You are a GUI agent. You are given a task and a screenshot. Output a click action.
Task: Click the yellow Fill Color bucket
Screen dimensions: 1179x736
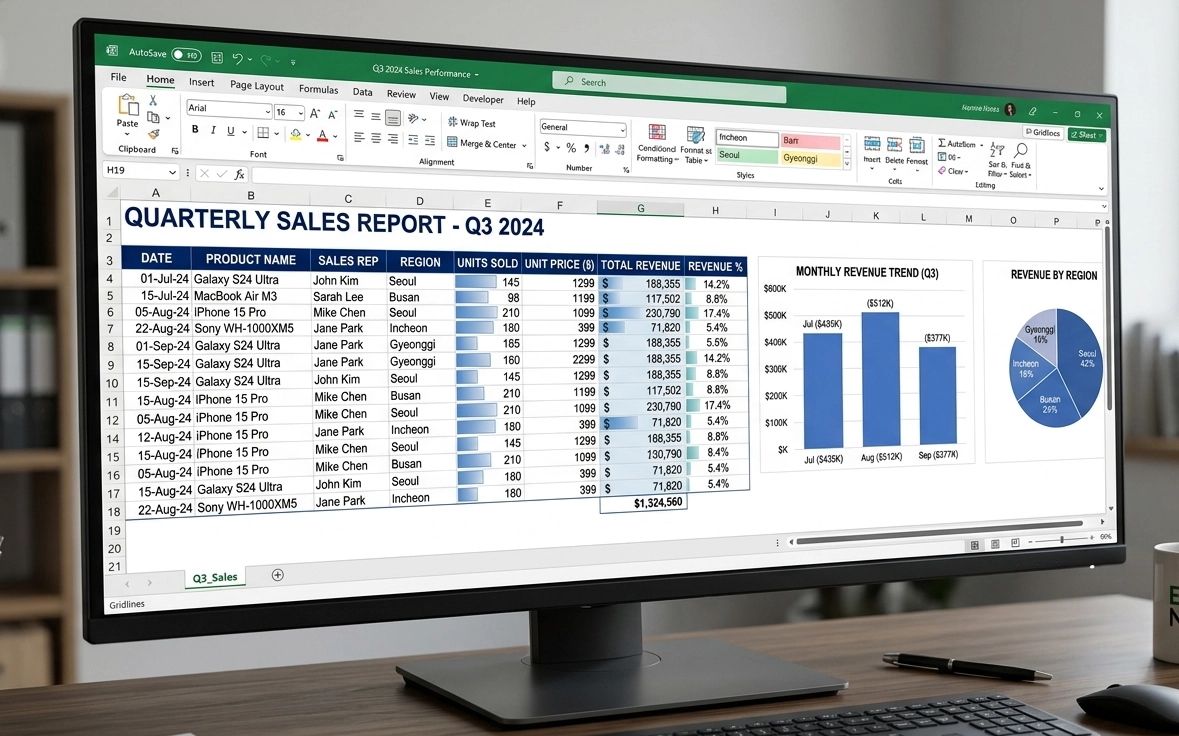point(296,135)
